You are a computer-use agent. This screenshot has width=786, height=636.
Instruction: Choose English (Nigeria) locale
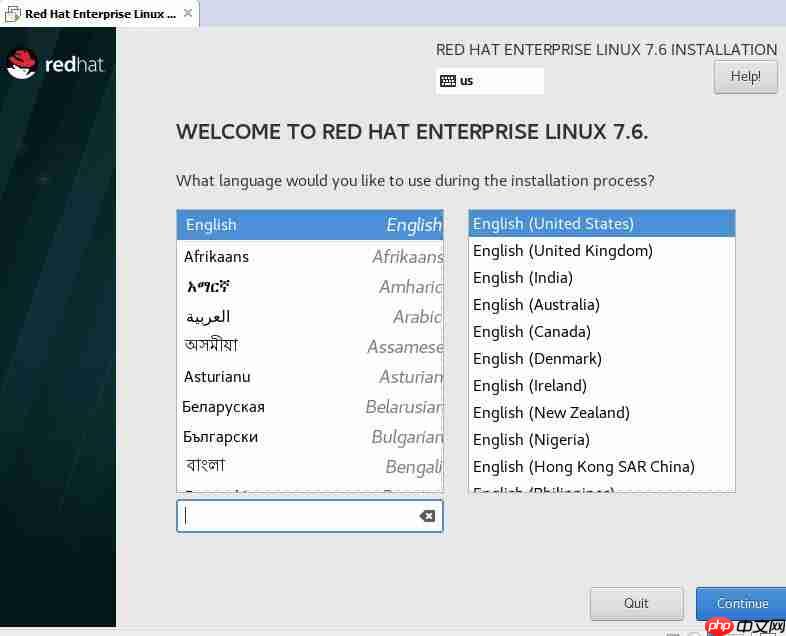click(x=602, y=440)
